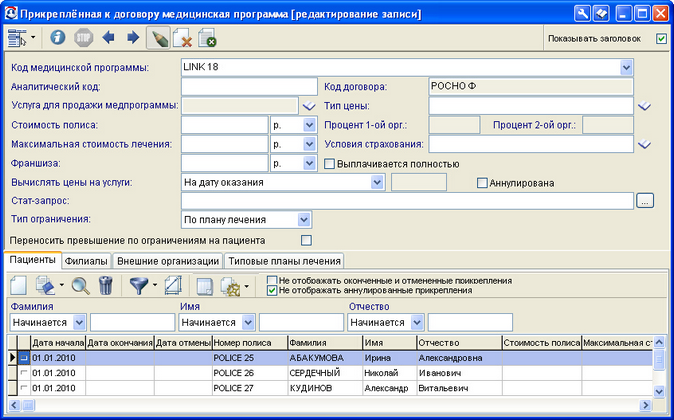The height and width of the screenshot is (420, 674).
Task: Expand Вычислять цены на услуги dropdown
Action: [x=377, y=182]
